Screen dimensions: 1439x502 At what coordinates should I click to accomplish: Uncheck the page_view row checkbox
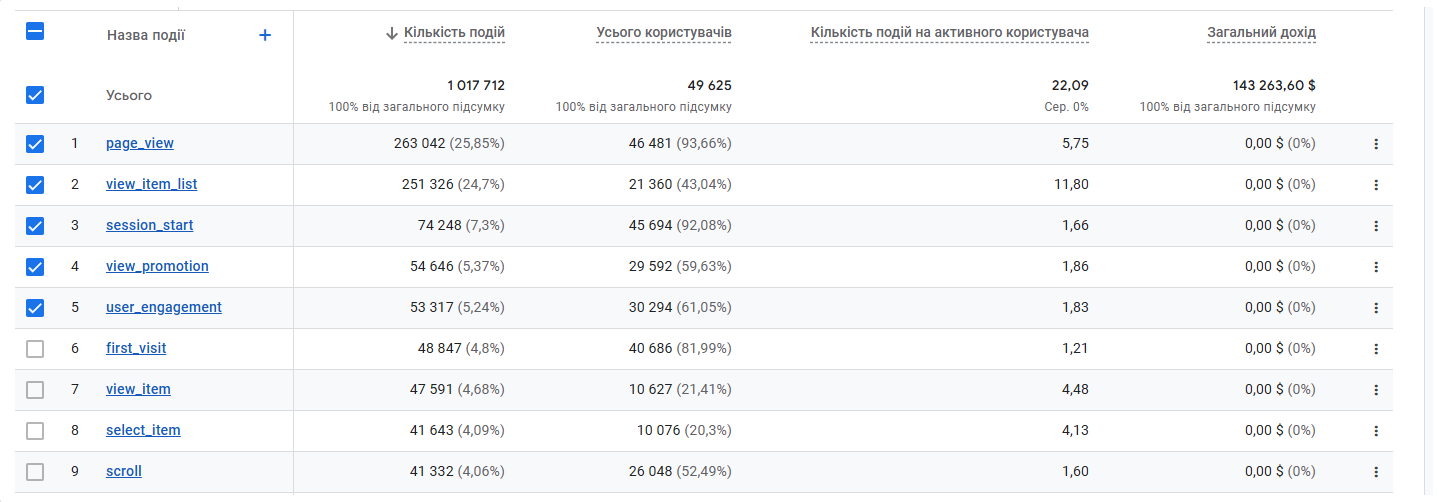pos(35,144)
